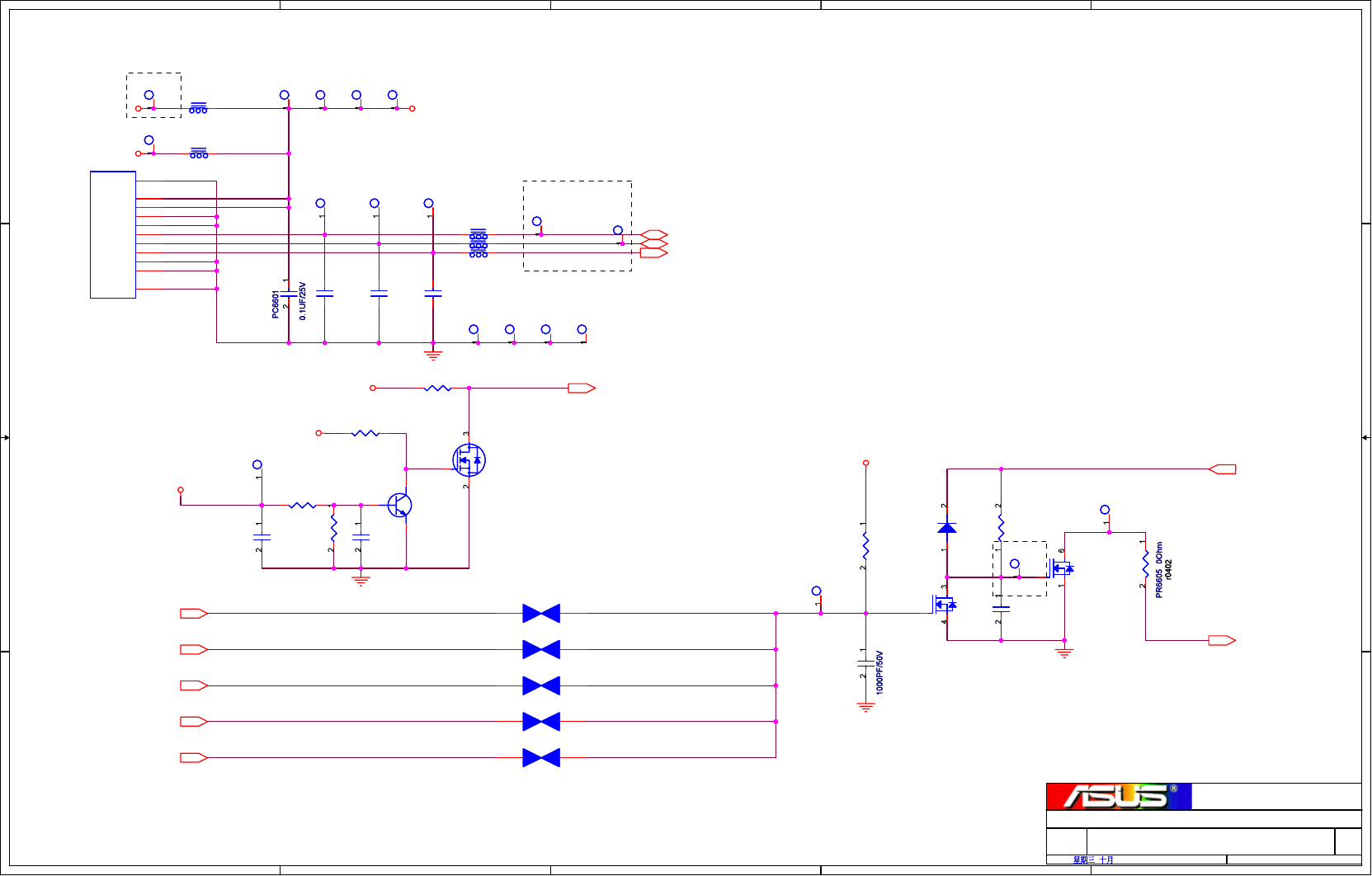Click the ASUS logo in title block
This screenshot has height=876, width=1372.
pyautogui.click(x=1119, y=796)
